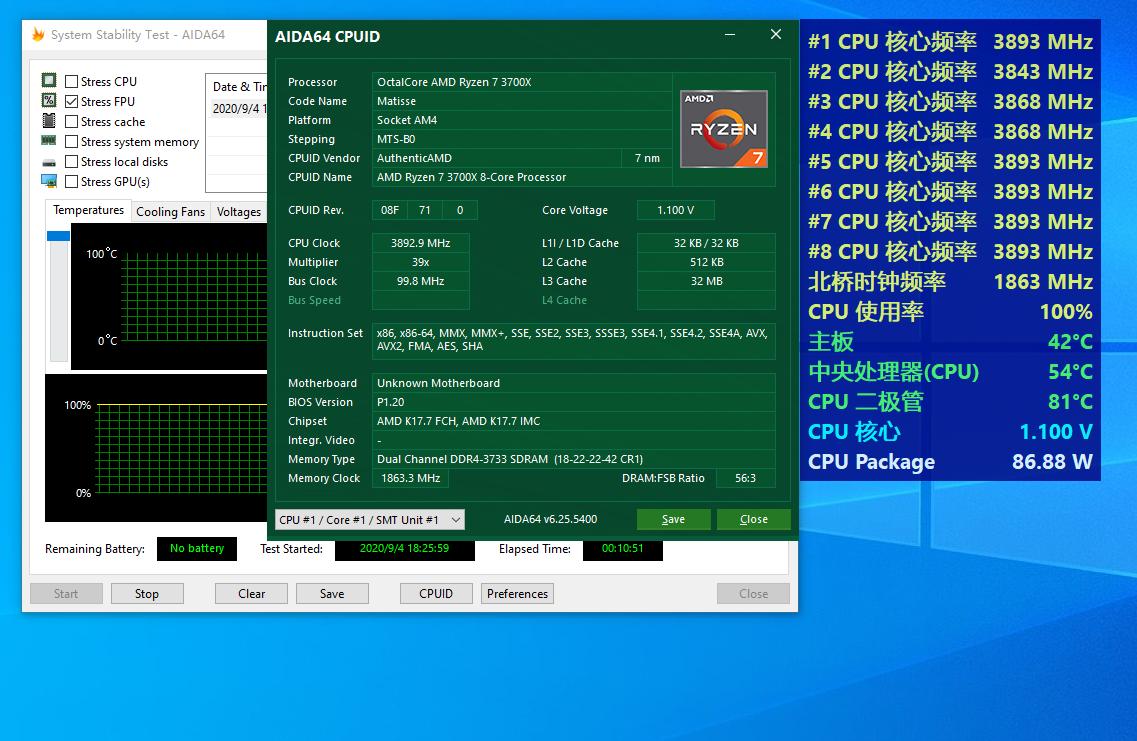Select the Stress system memory RAM icon

pyautogui.click(x=47, y=141)
